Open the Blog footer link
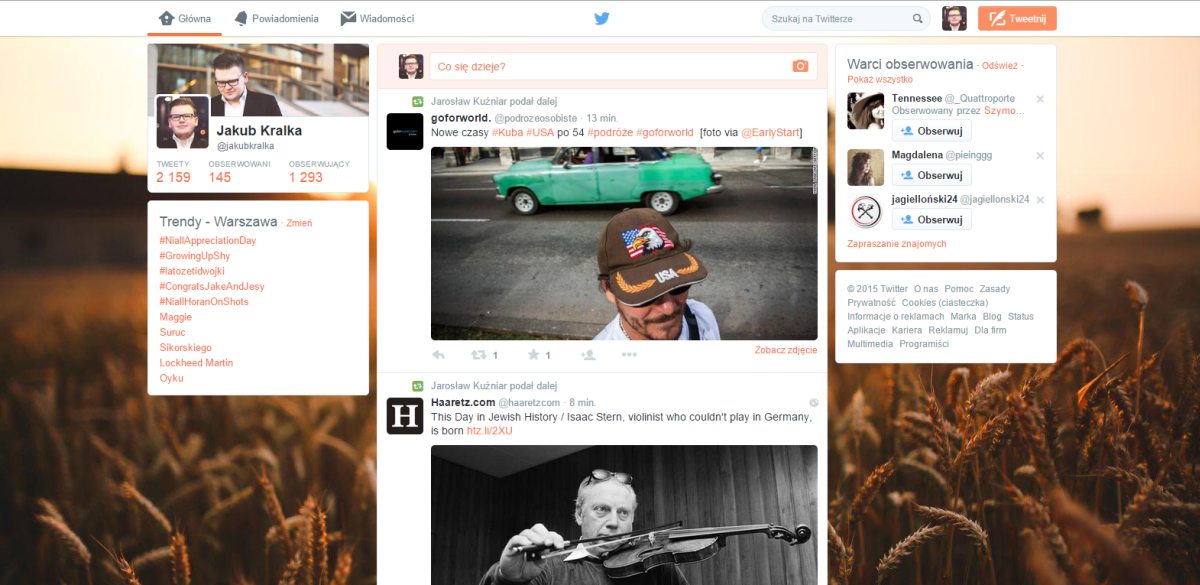This screenshot has height=585, width=1200. click(x=992, y=316)
